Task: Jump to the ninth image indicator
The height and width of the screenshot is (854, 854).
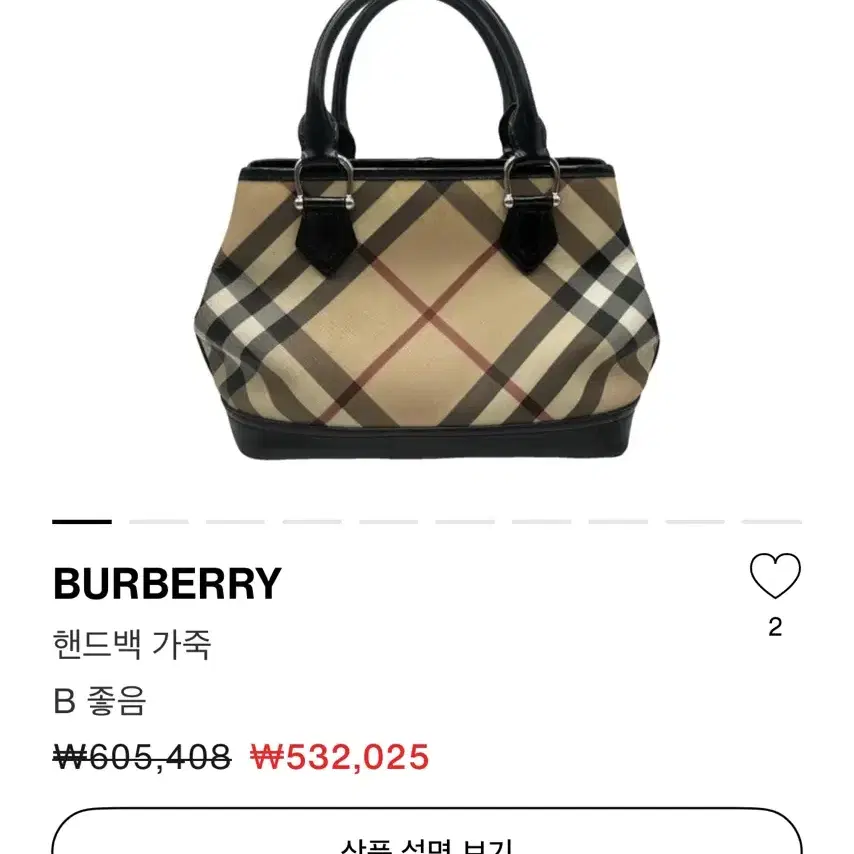Action: coord(695,522)
